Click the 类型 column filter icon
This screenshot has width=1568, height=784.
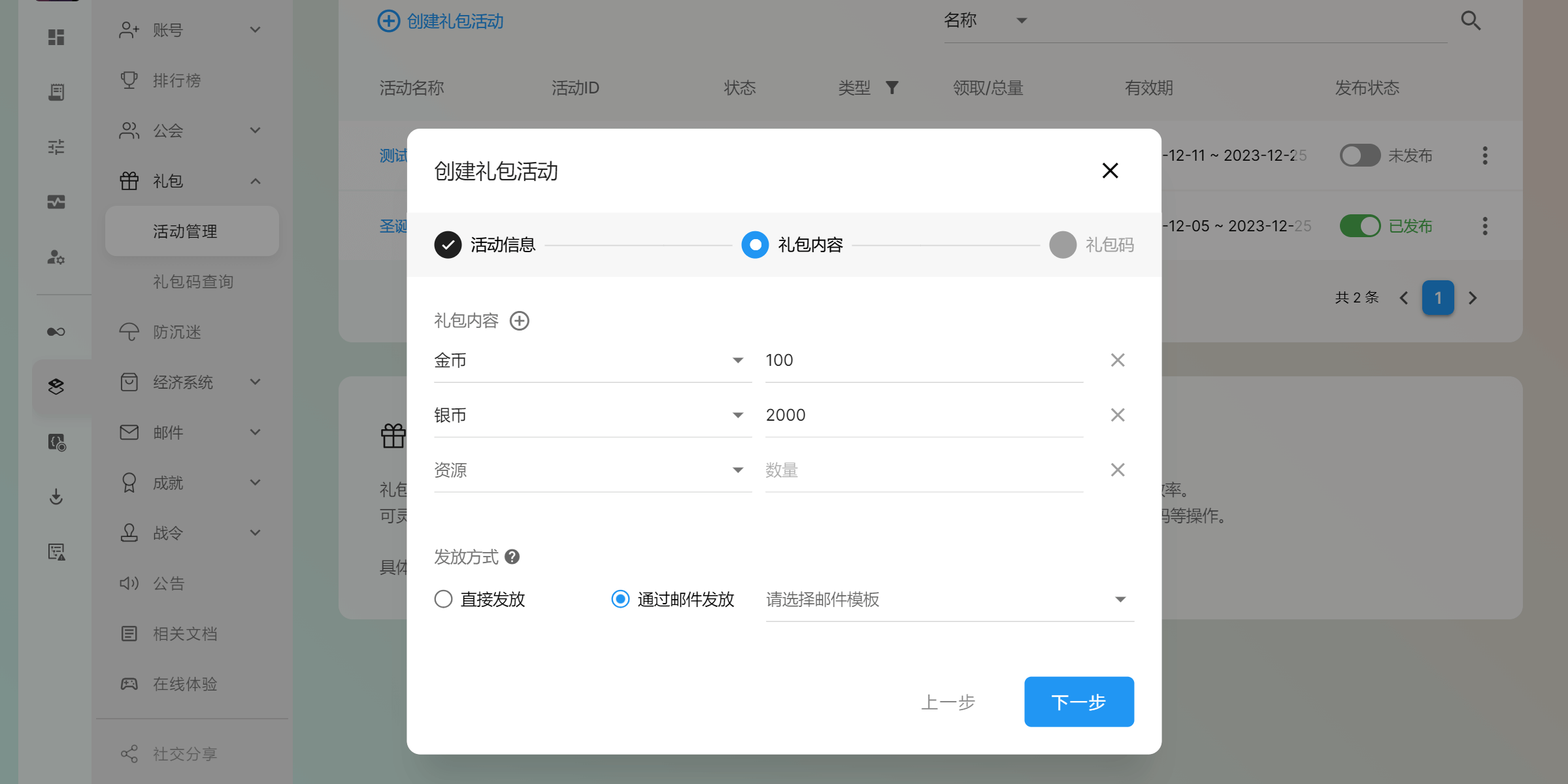click(892, 88)
